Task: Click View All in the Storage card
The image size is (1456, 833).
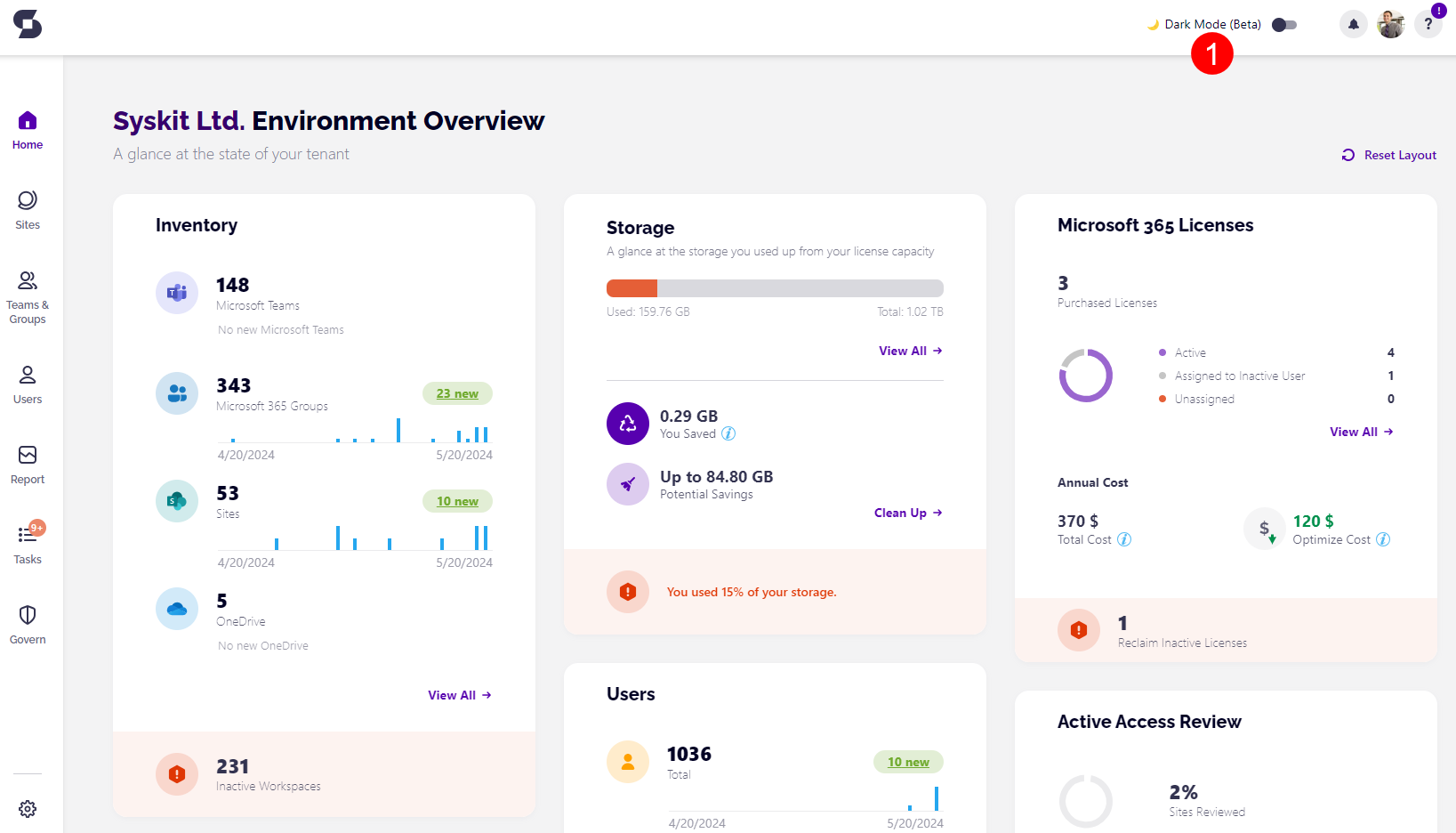Action: point(909,350)
